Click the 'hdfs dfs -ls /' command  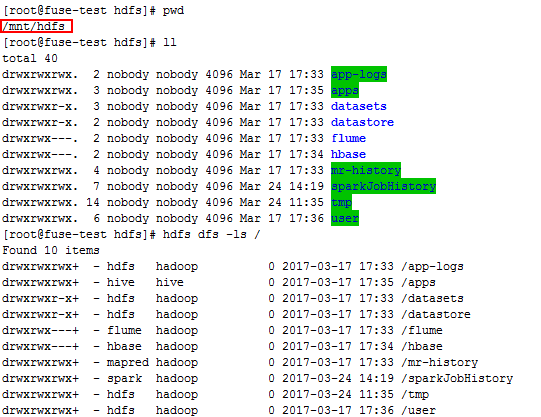[x=211, y=234]
